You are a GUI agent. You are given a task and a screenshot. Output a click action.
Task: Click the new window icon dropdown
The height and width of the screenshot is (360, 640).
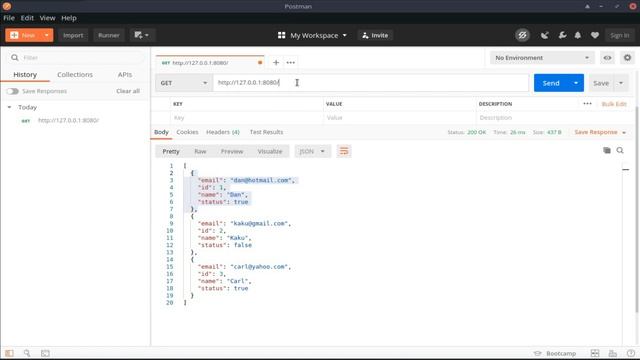tap(141, 35)
